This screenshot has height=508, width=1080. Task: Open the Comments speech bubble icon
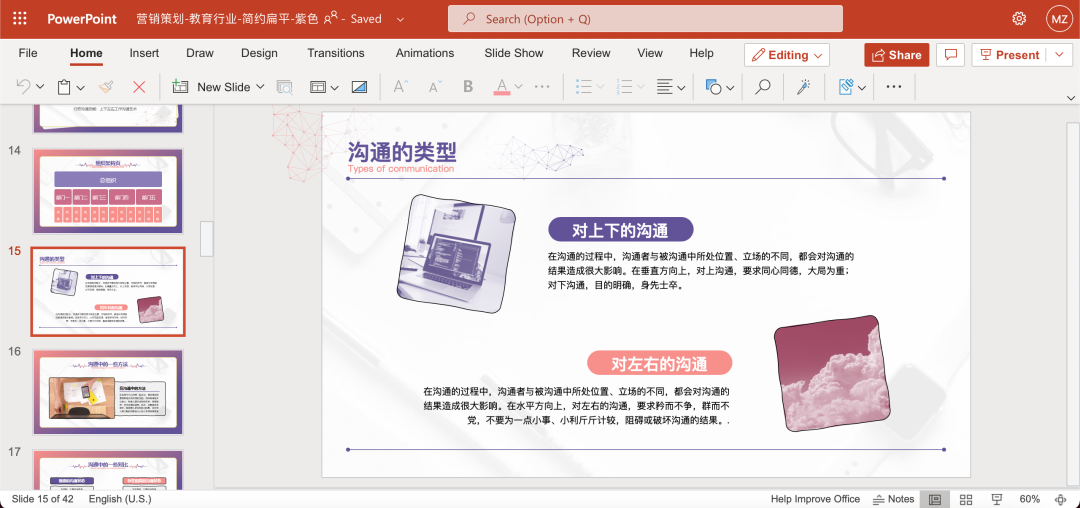point(951,55)
